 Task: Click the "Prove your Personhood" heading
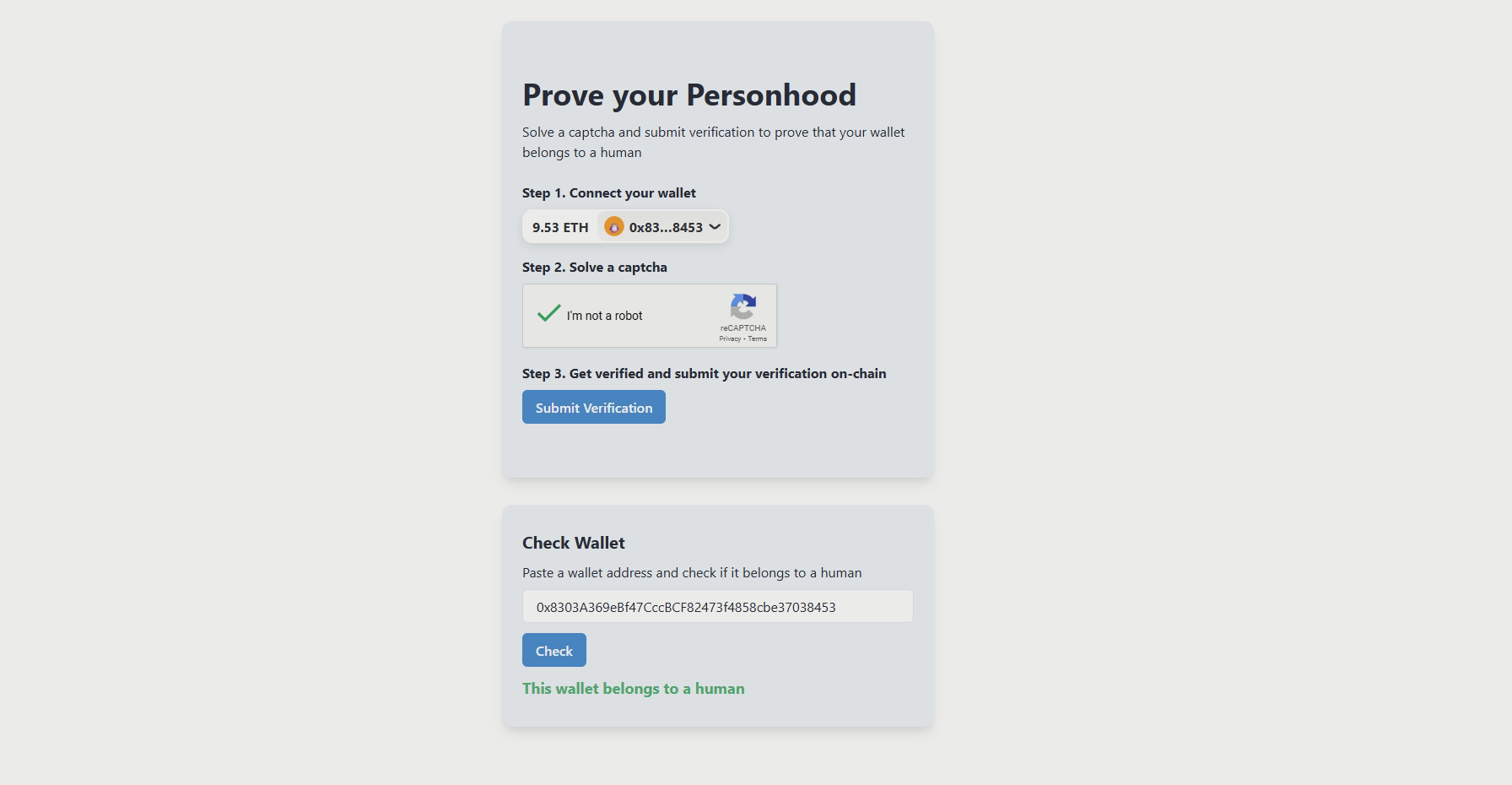[689, 95]
